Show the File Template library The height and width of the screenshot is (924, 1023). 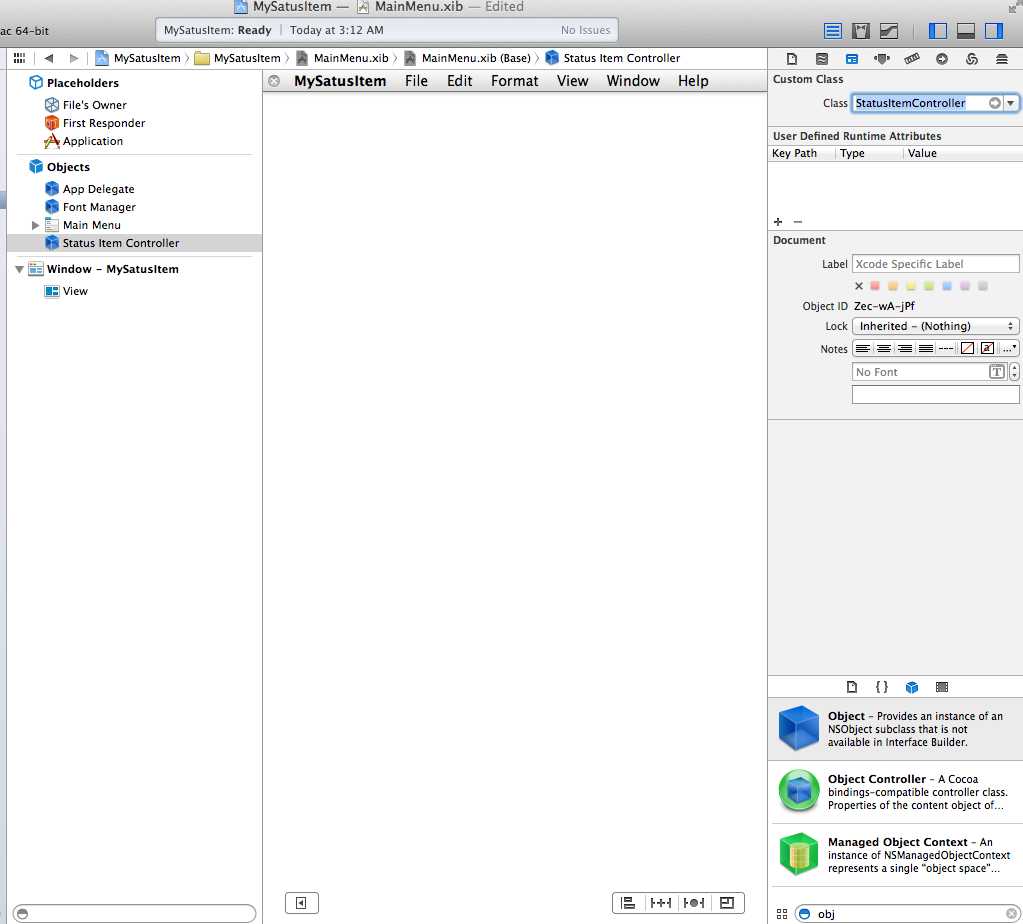pos(851,686)
